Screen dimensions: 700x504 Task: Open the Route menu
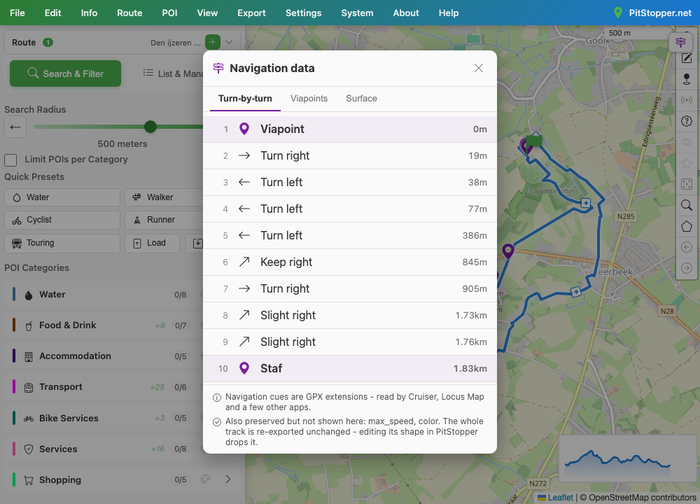click(x=129, y=13)
